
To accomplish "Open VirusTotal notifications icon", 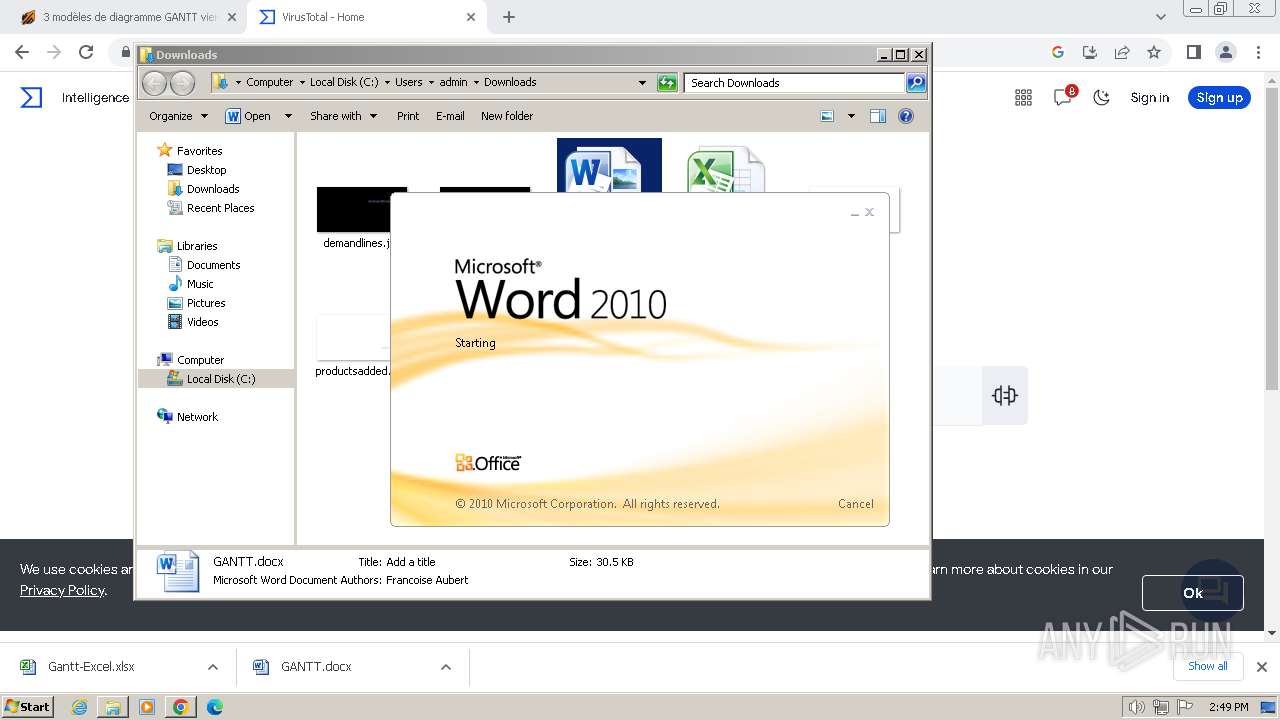I will (x=1063, y=97).
